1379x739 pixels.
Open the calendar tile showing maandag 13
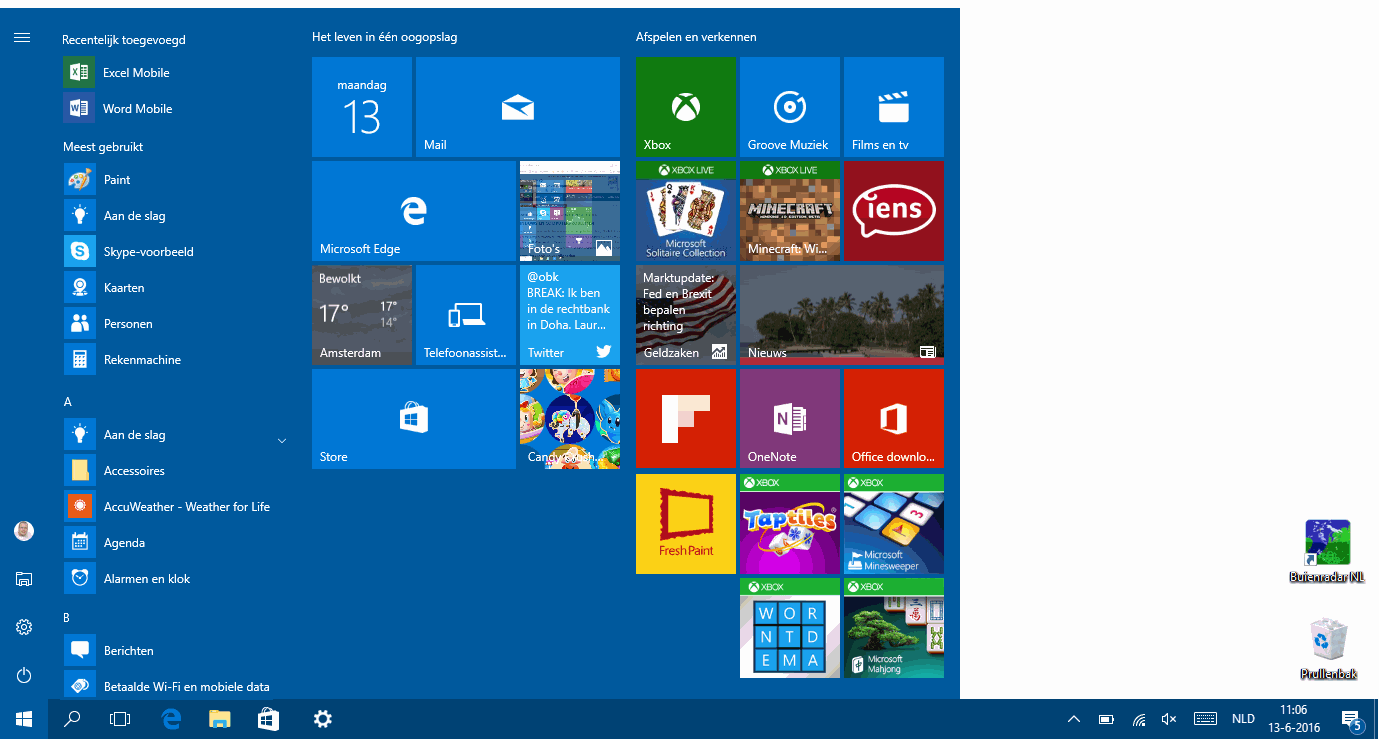[362, 107]
